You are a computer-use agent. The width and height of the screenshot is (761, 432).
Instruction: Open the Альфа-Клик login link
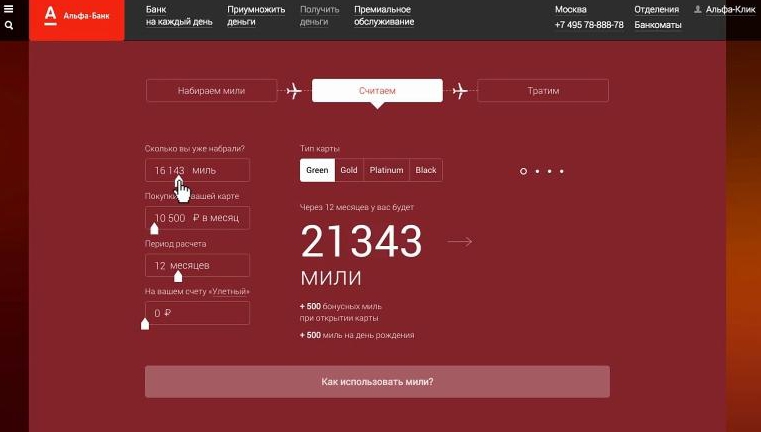point(730,9)
